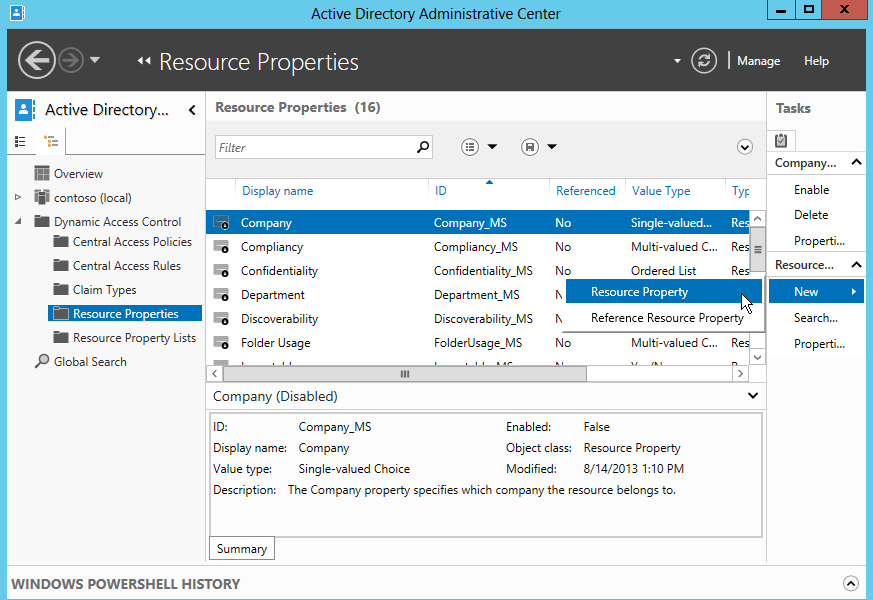
Task: Click the Confidentiality row icon
Action: [x=222, y=271]
